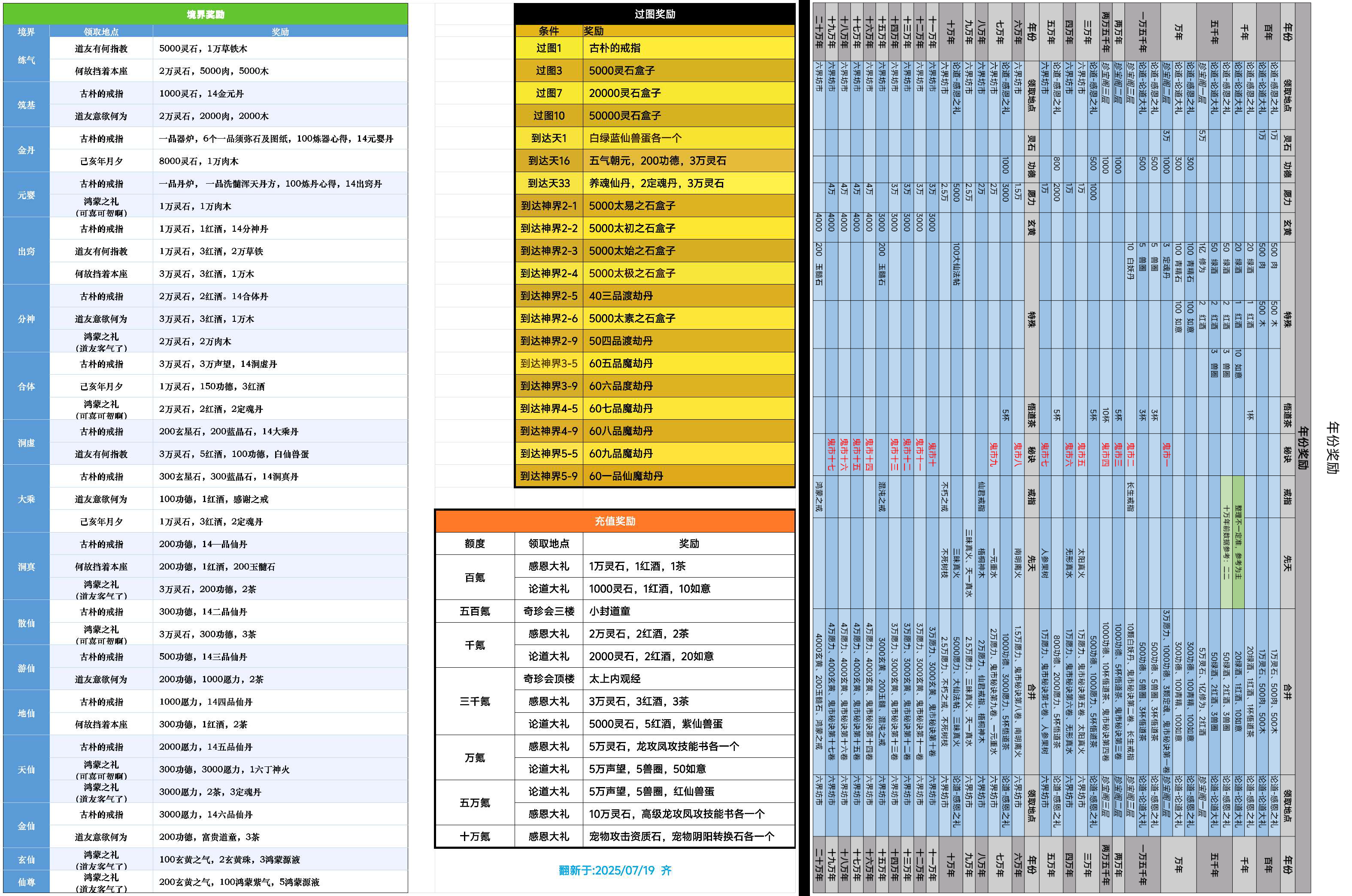Select the 五百氪 amount cell

point(474,611)
